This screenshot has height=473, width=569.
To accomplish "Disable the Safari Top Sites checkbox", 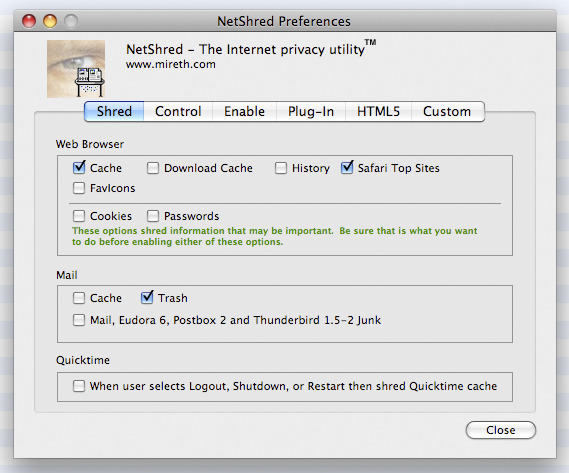I will pos(347,168).
